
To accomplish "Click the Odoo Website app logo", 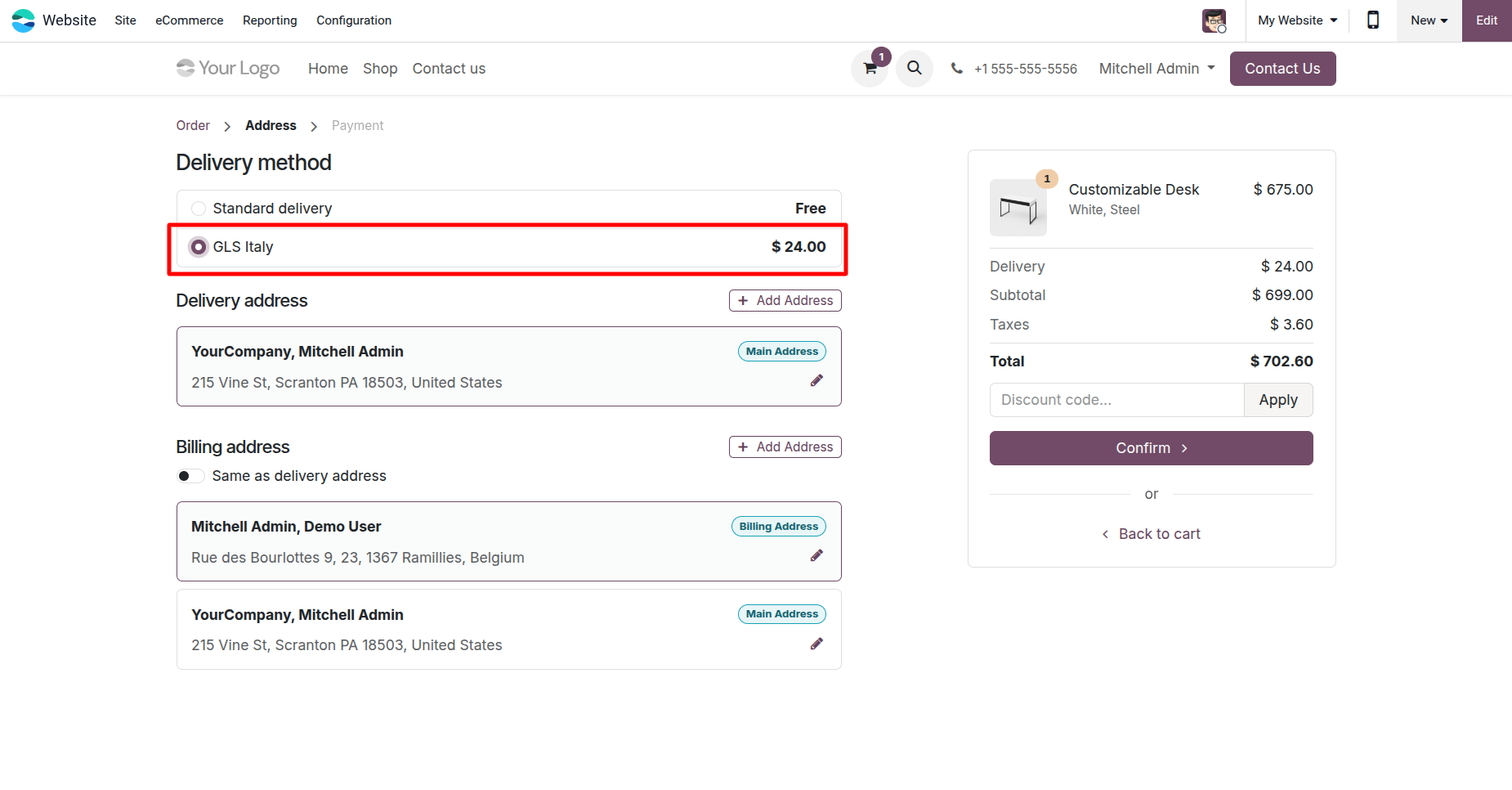I will 24,20.
